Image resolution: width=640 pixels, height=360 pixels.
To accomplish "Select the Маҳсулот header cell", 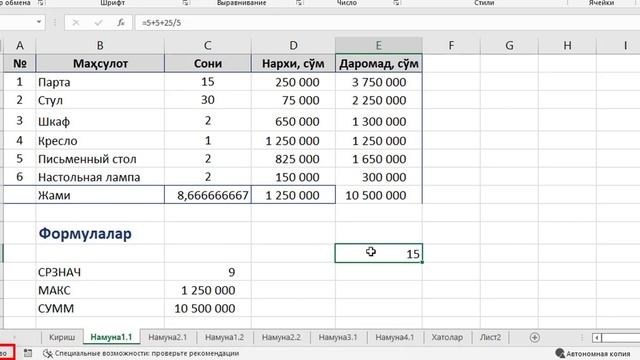I will (x=100, y=64).
